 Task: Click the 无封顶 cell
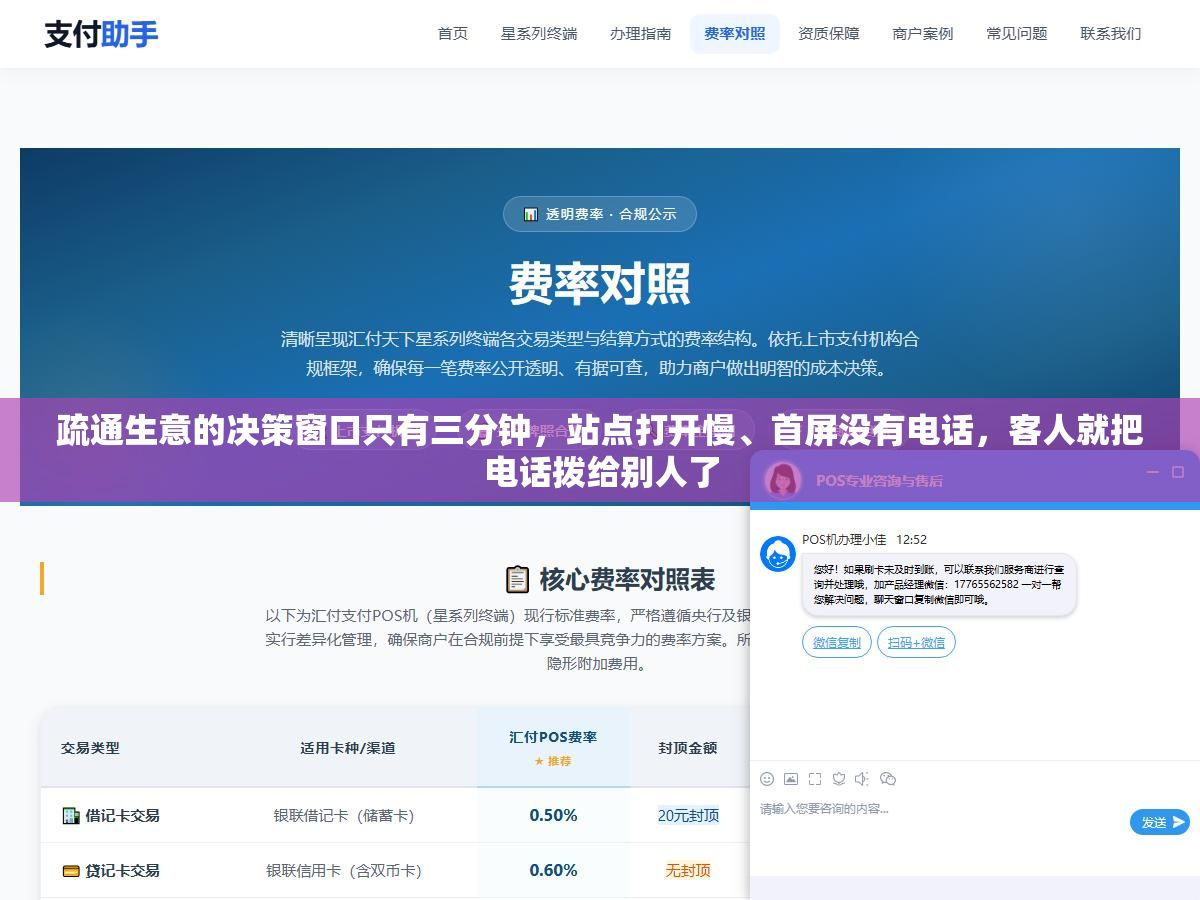pyautogui.click(x=688, y=870)
